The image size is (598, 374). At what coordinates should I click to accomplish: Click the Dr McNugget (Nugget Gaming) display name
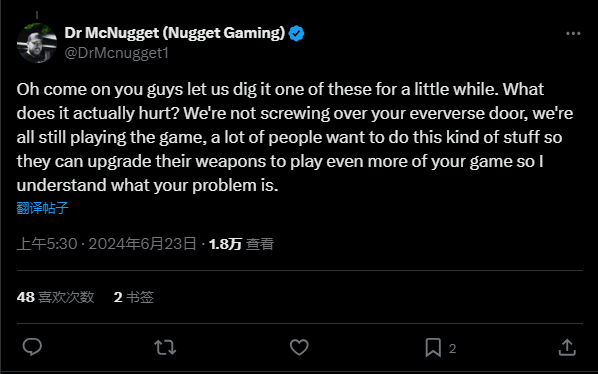(x=175, y=33)
